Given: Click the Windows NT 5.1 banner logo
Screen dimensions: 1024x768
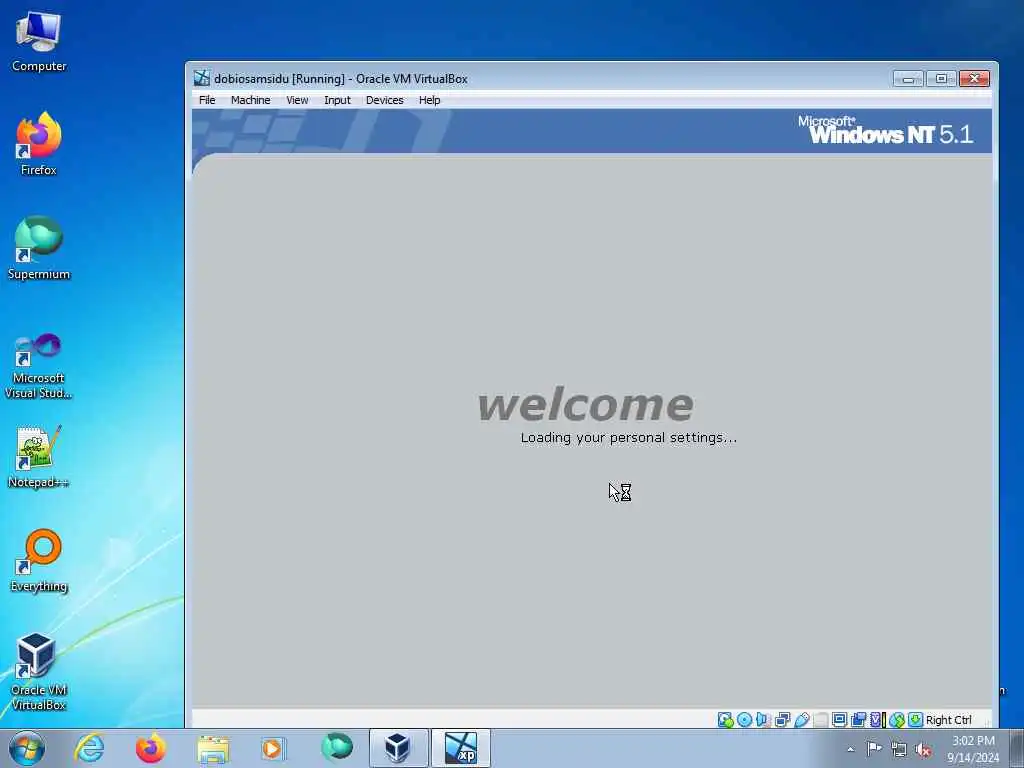Looking at the screenshot, I should (886, 130).
